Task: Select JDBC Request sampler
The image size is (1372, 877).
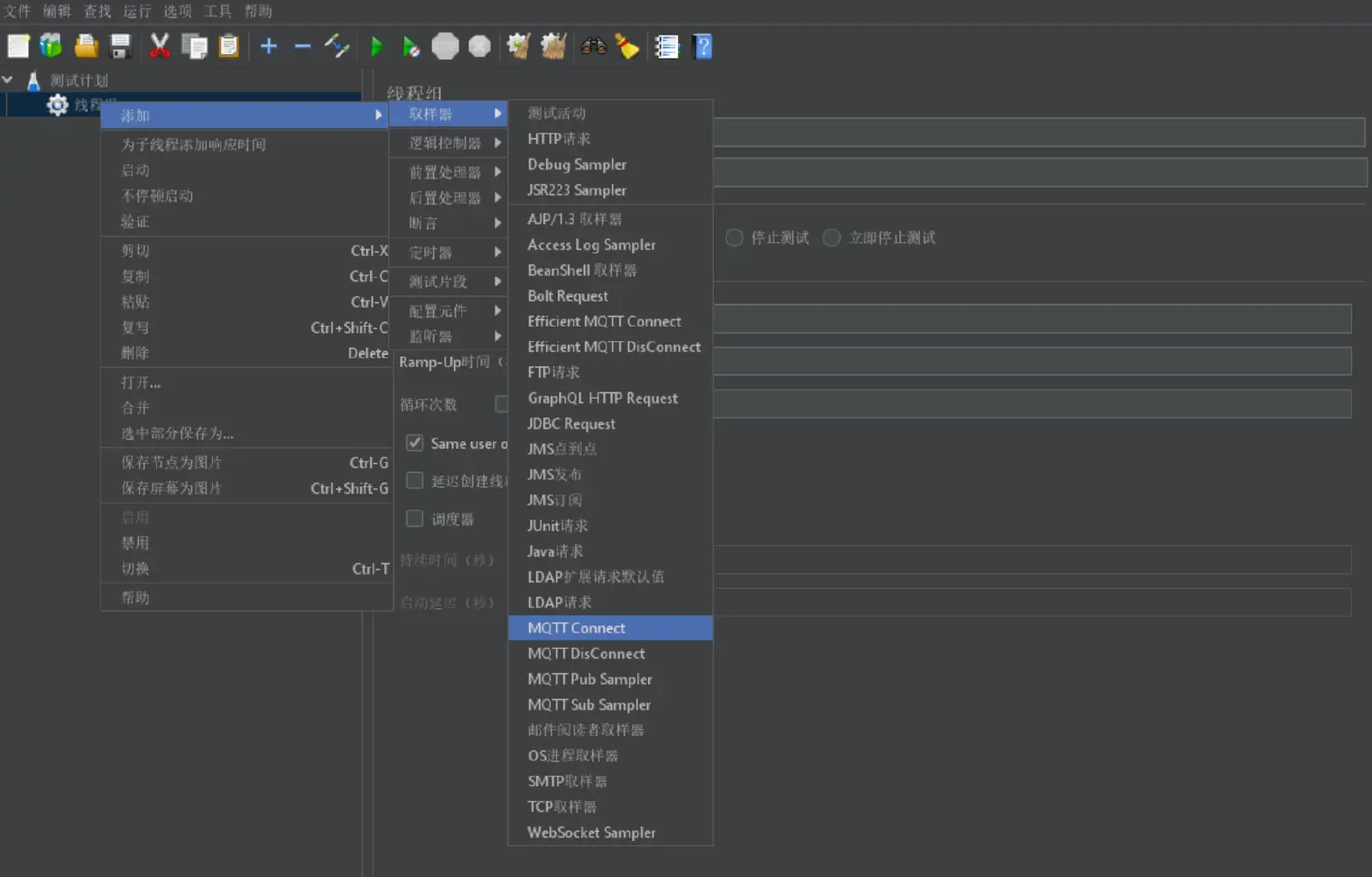Action: click(x=611, y=423)
